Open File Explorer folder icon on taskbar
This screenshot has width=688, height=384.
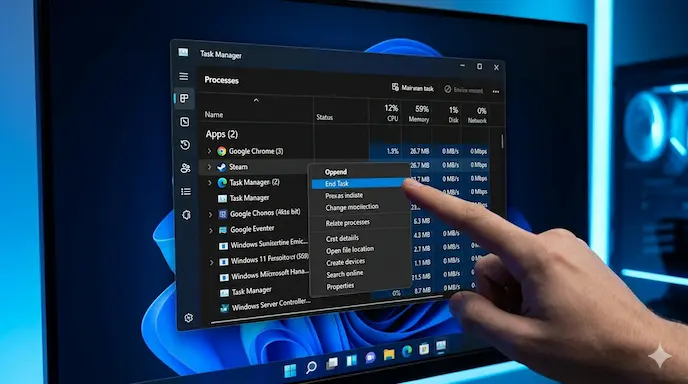(389, 354)
